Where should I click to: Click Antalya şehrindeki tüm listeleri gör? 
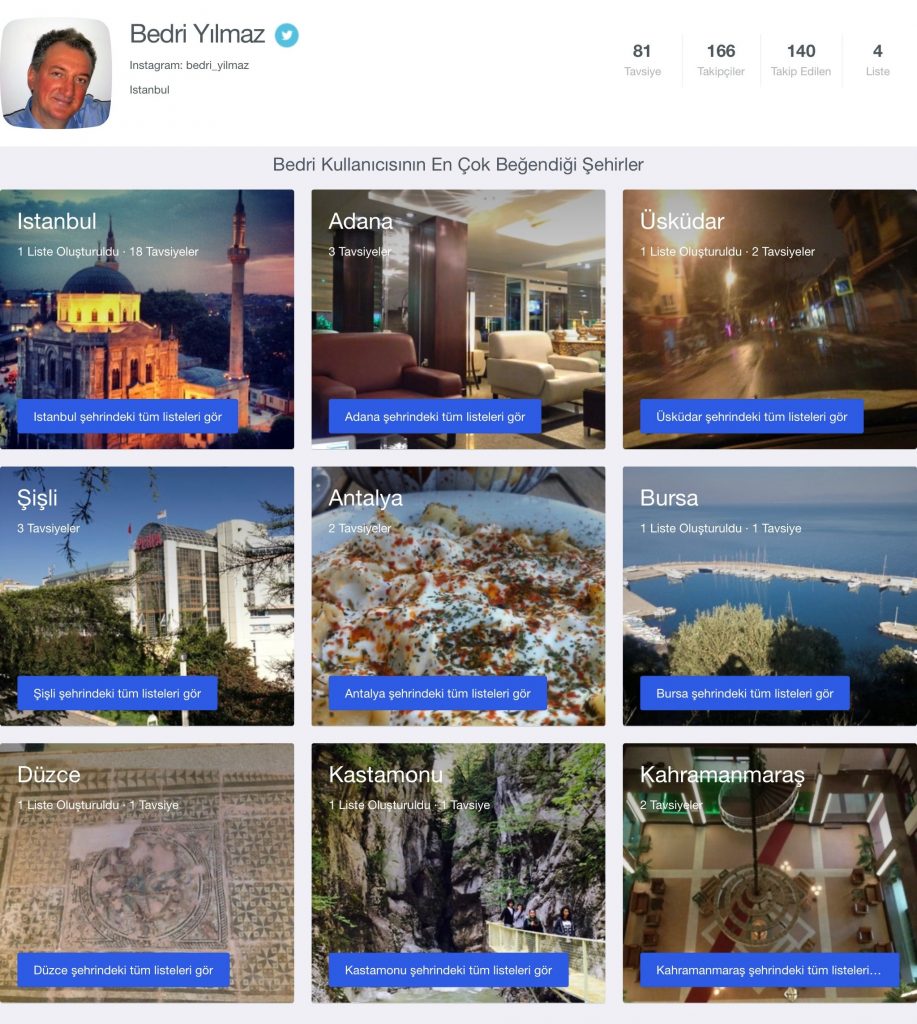(x=437, y=694)
